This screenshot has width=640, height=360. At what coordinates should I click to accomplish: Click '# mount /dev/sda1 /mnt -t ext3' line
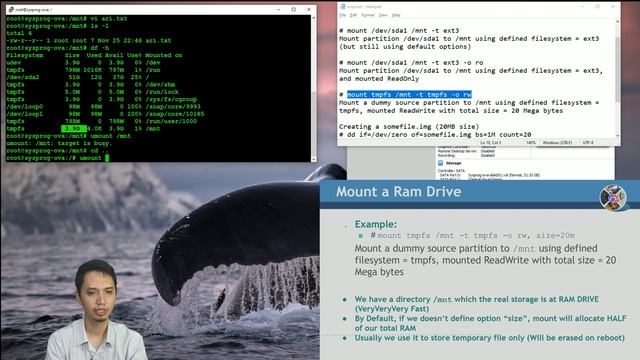click(399, 31)
